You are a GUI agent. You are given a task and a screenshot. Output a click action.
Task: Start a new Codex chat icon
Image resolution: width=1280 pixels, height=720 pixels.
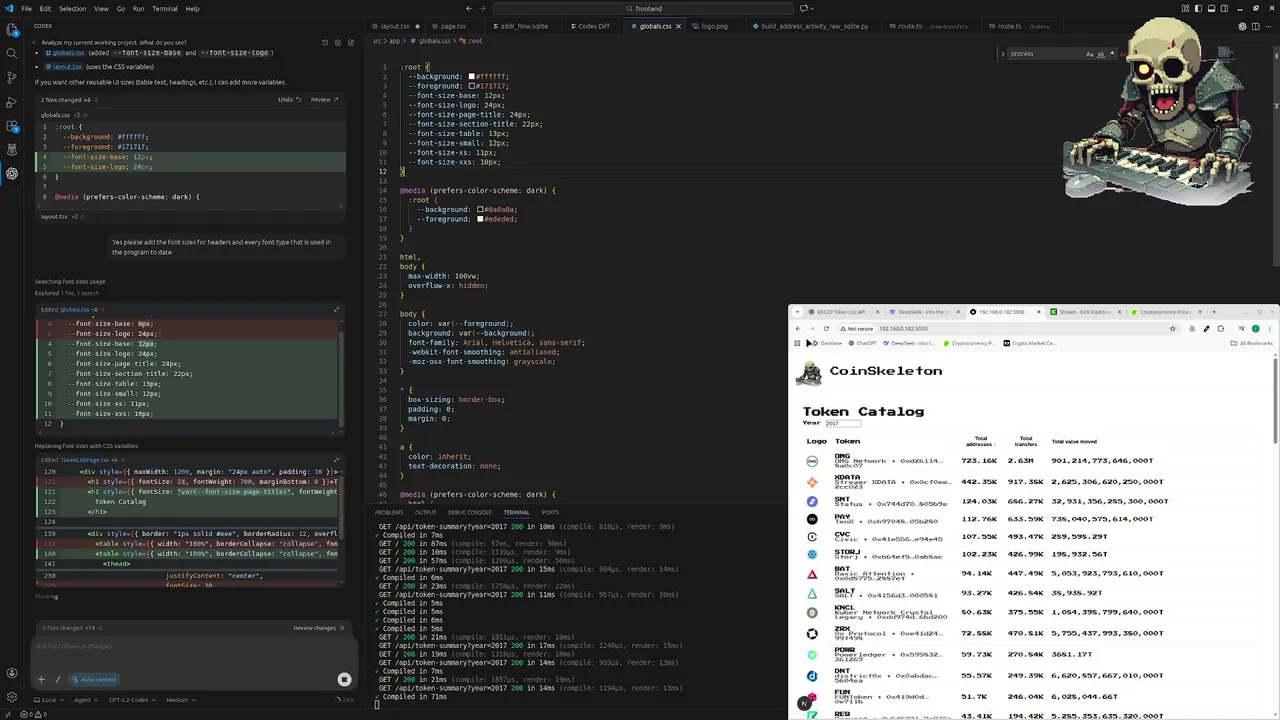pyautogui.click(x=350, y=43)
